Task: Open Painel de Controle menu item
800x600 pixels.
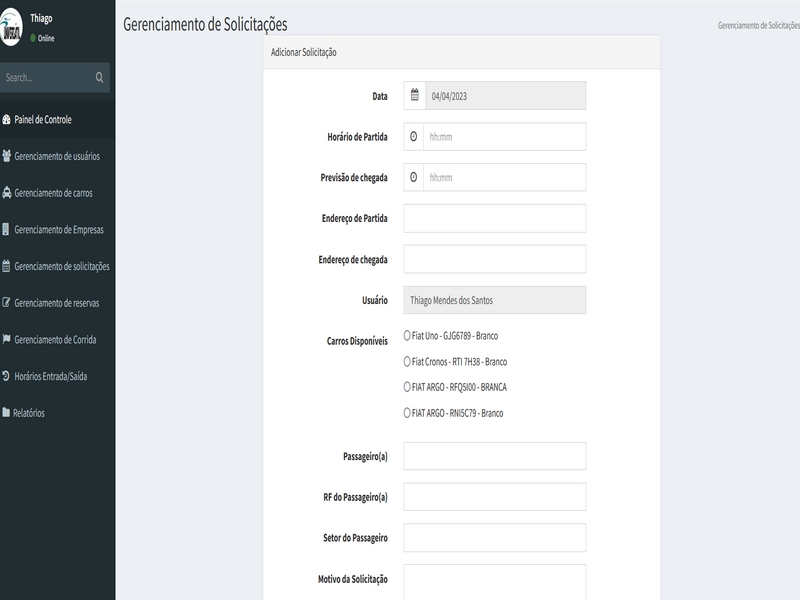Action: click(x=43, y=120)
